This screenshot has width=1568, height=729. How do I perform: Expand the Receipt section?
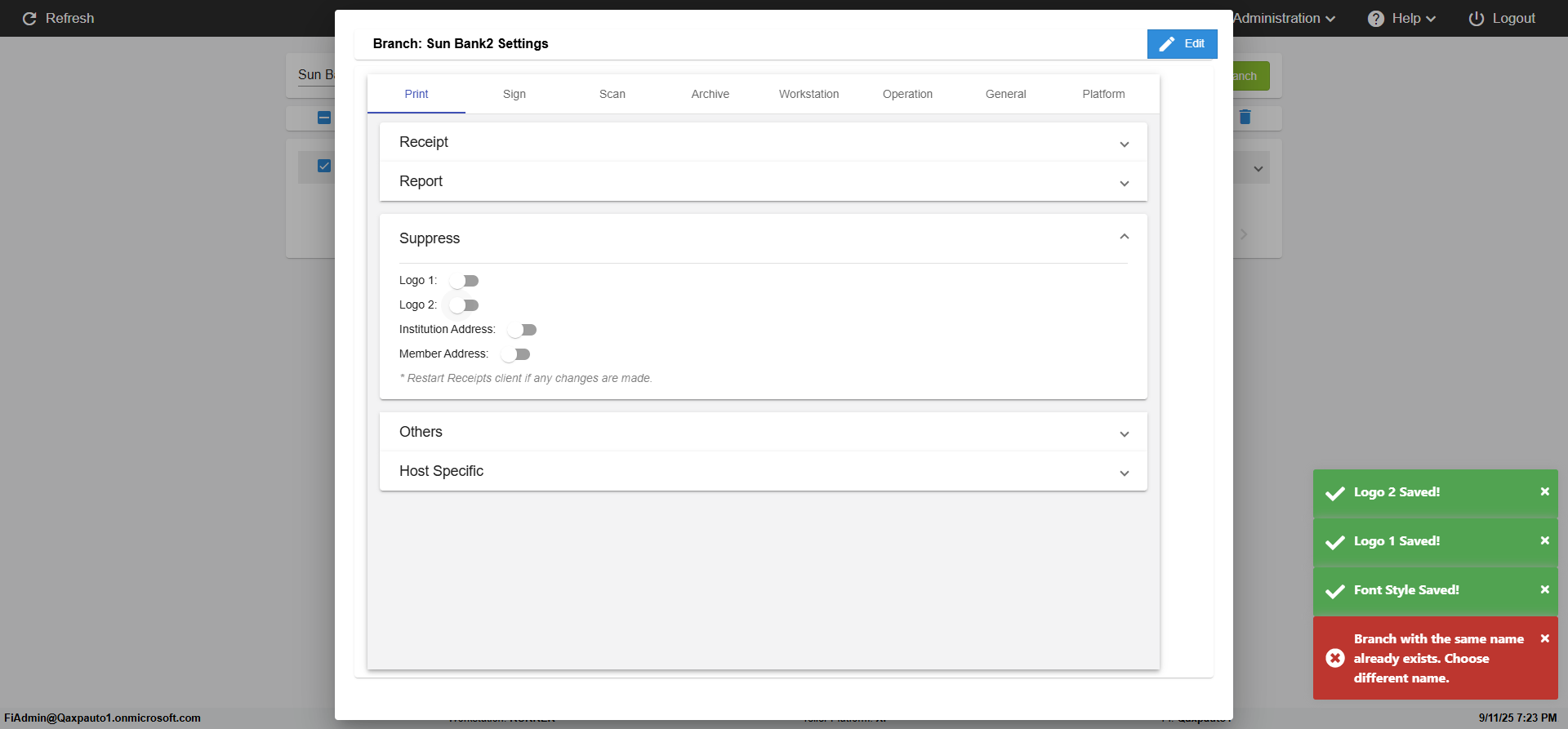click(1125, 144)
